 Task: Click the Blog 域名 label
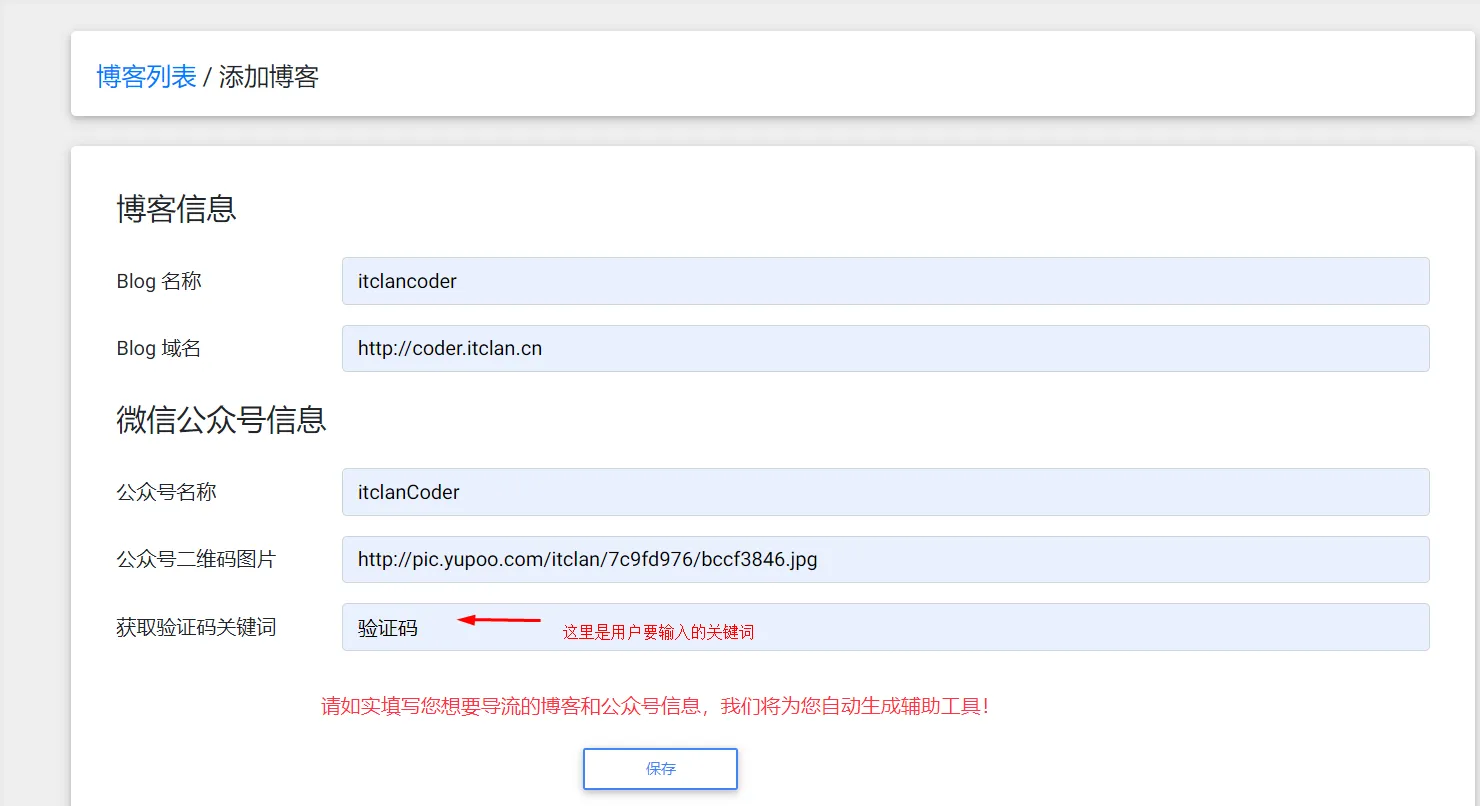pos(159,348)
